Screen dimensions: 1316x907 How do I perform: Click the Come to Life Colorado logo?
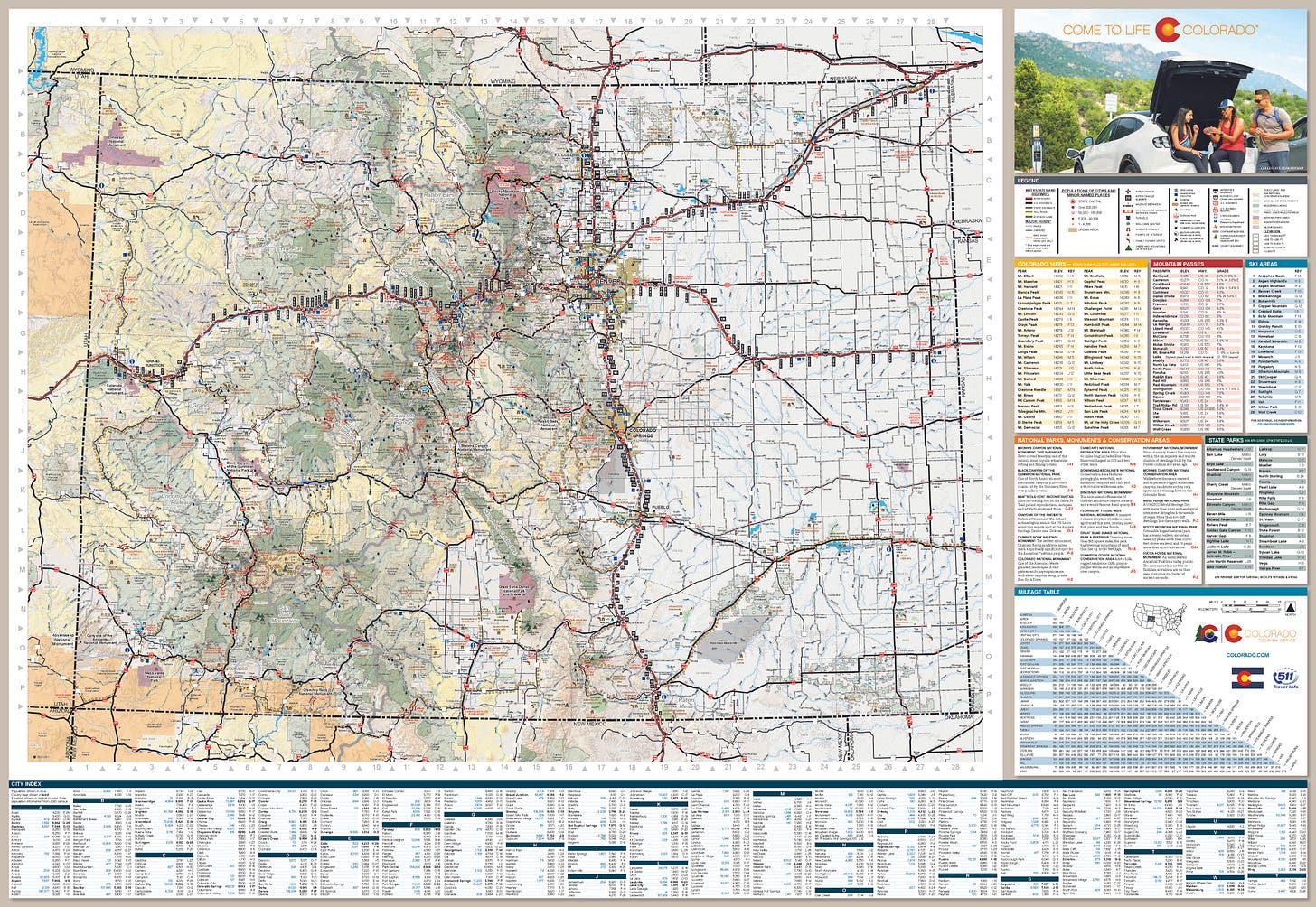(x=1161, y=30)
